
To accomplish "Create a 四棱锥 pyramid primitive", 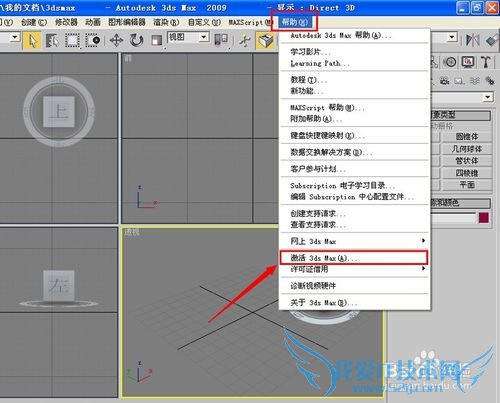I will (x=467, y=173).
